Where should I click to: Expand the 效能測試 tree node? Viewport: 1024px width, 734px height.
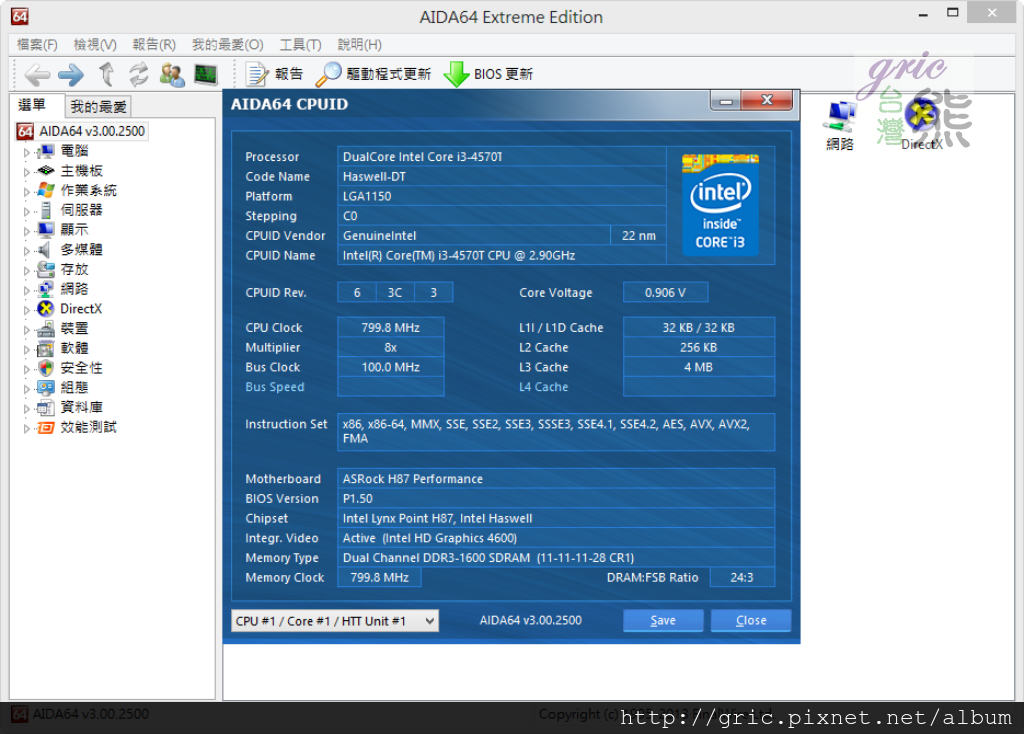tap(27, 428)
